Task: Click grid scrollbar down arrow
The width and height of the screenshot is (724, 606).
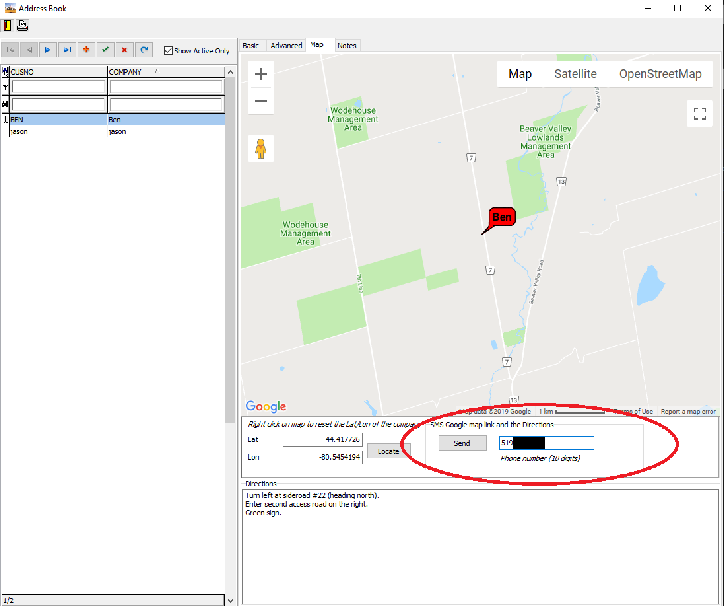Action: point(230,600)
